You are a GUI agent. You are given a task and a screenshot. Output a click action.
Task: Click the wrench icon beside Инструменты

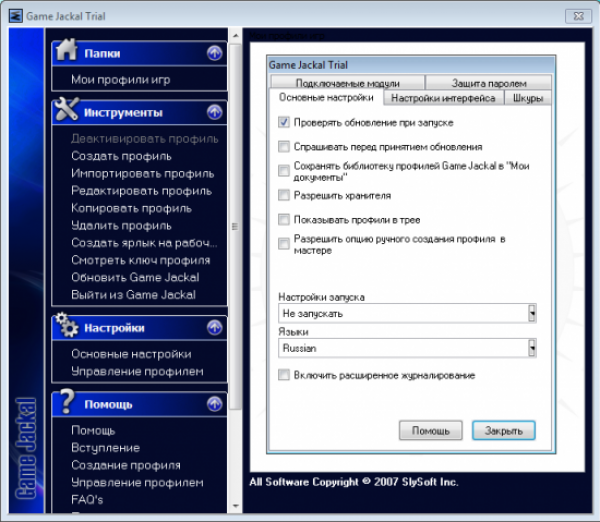coord(67,109)
